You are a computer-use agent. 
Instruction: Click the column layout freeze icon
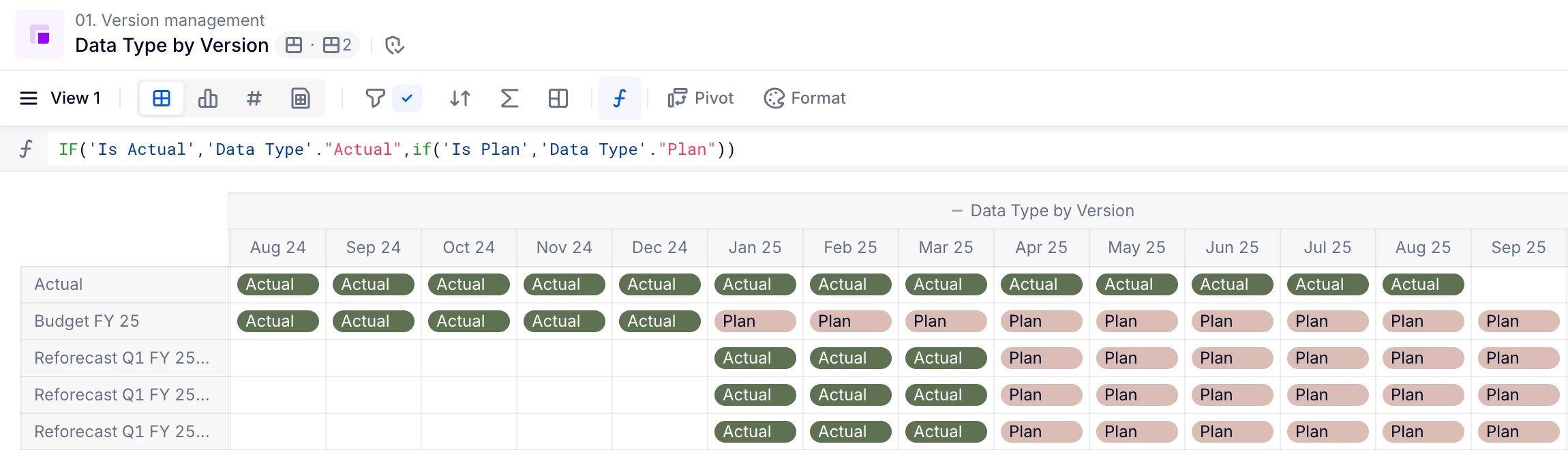(558, 98)
